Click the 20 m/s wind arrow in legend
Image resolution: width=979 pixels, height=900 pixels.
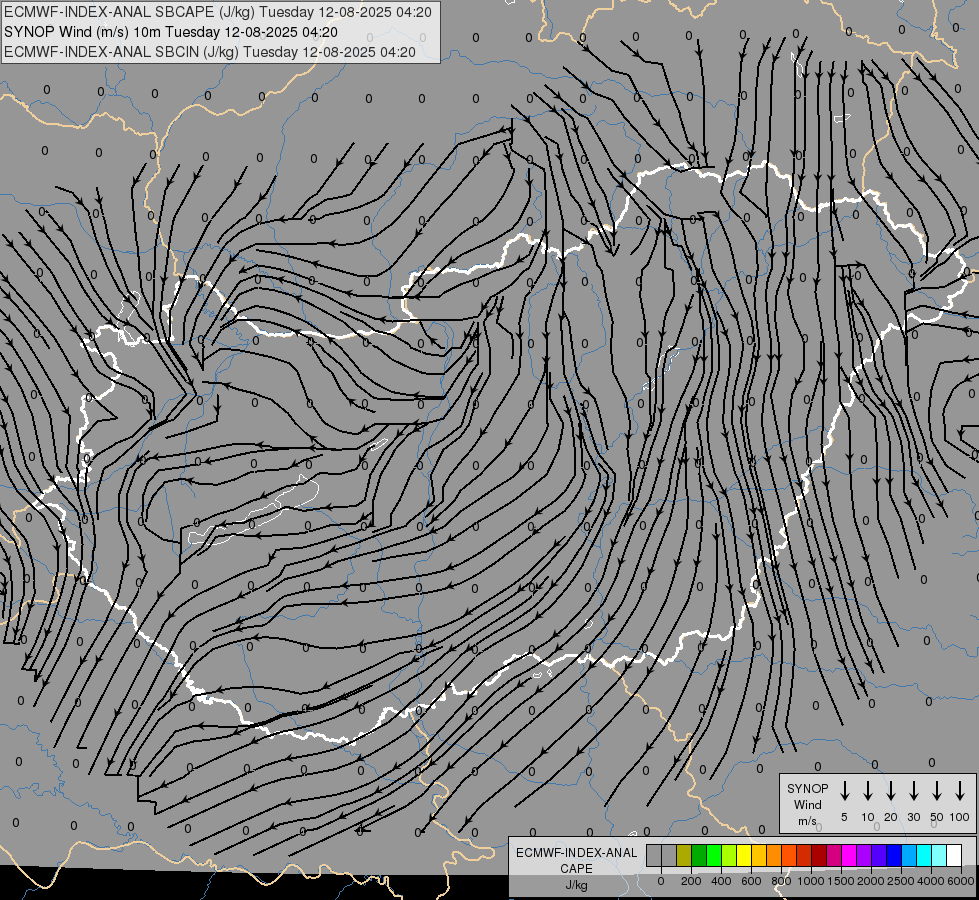coord(890,790)
